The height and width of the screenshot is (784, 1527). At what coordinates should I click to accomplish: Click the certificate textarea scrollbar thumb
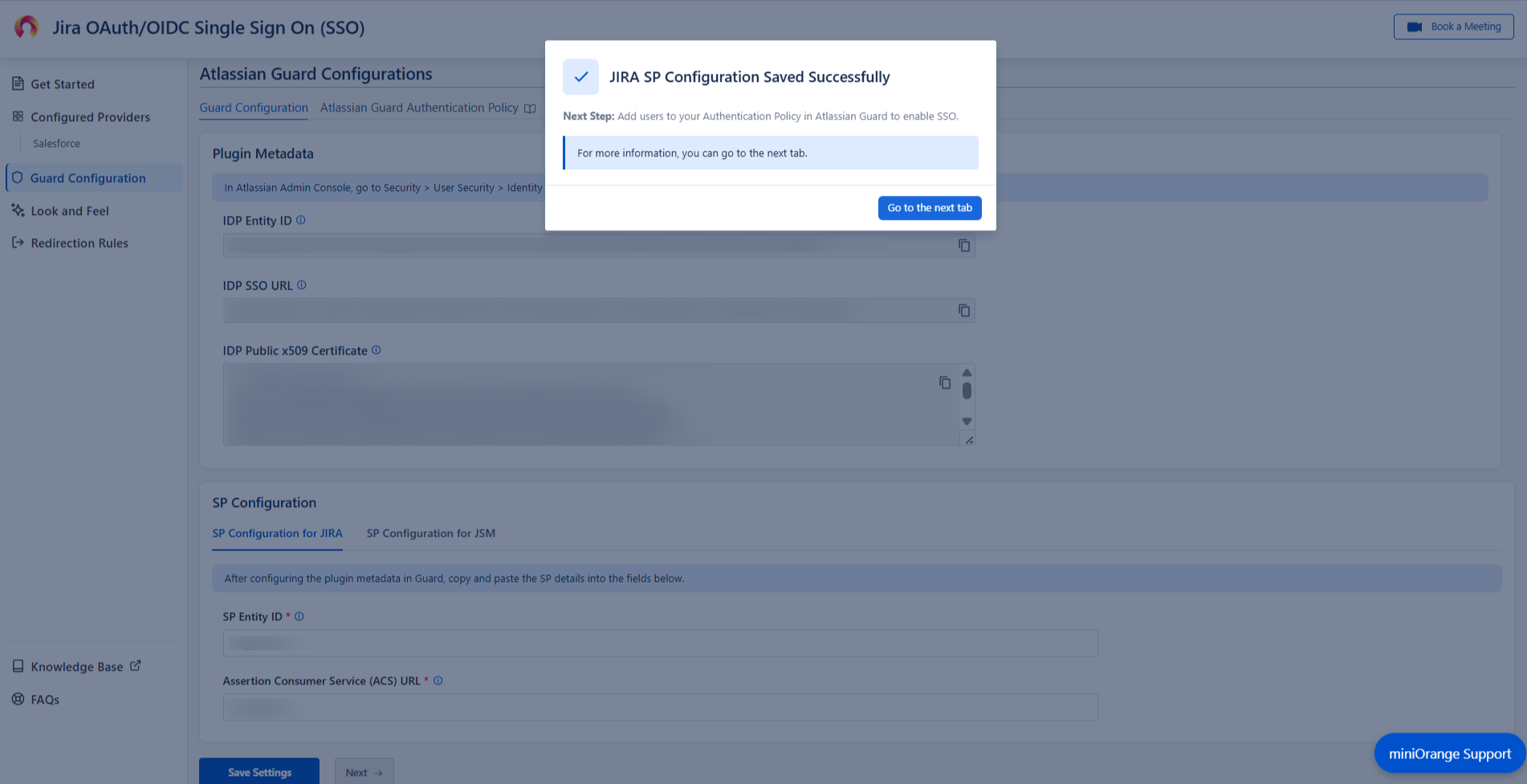pos(967,391)
